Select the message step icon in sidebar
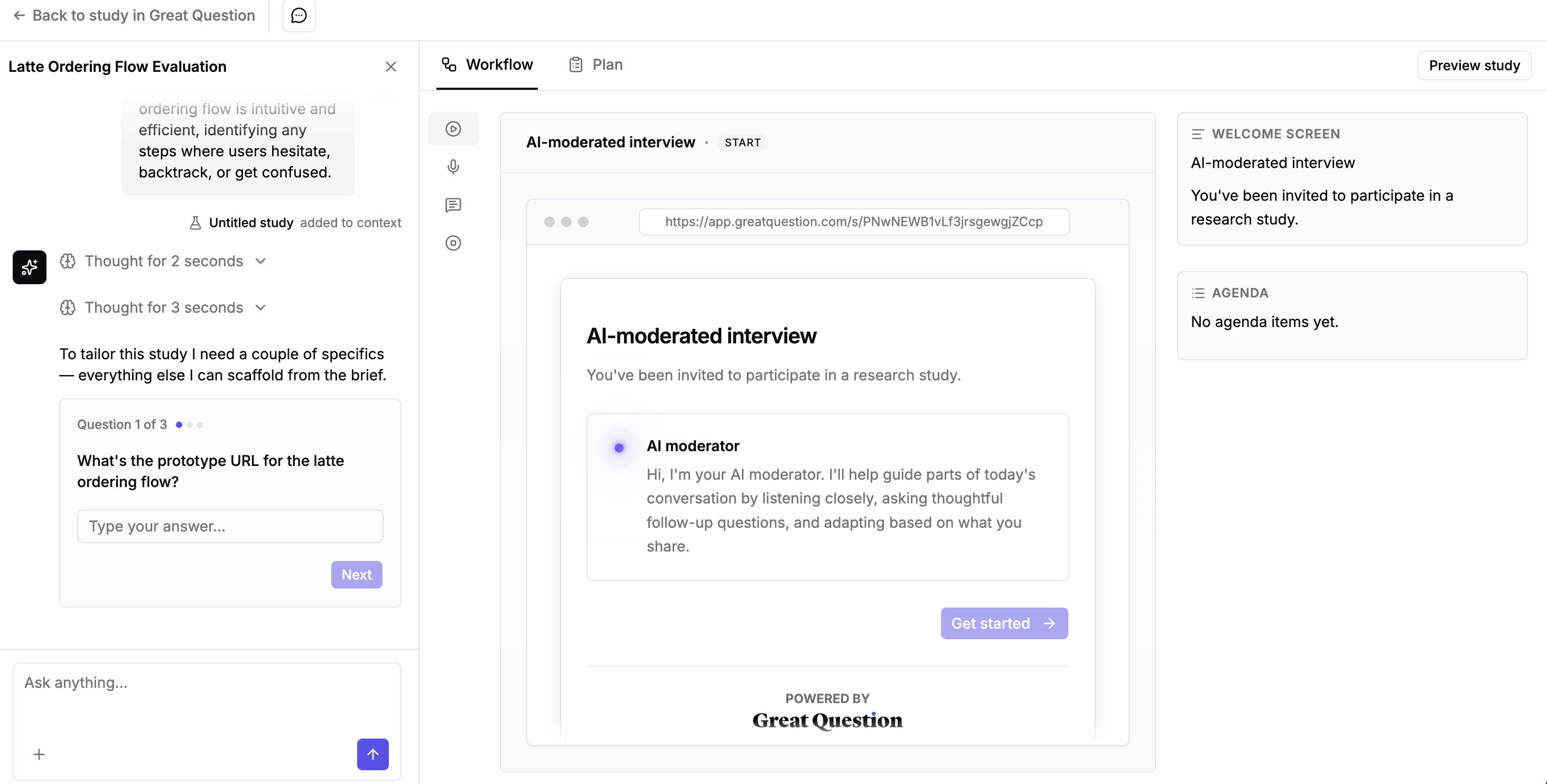The image size is (1547, 784). pyautogui.click(x=453, y=206)
